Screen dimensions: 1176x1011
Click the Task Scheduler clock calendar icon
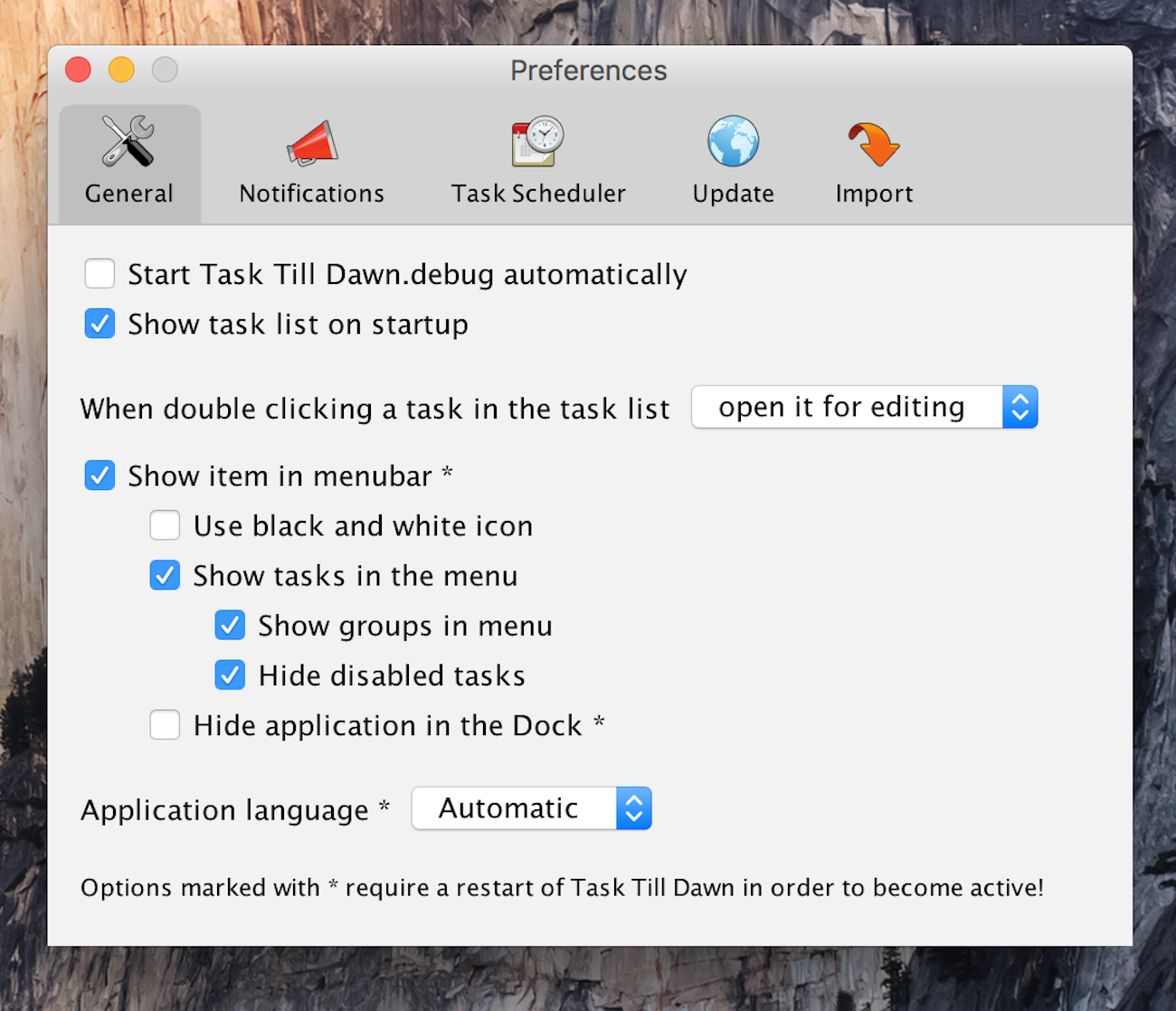[537, 141]
